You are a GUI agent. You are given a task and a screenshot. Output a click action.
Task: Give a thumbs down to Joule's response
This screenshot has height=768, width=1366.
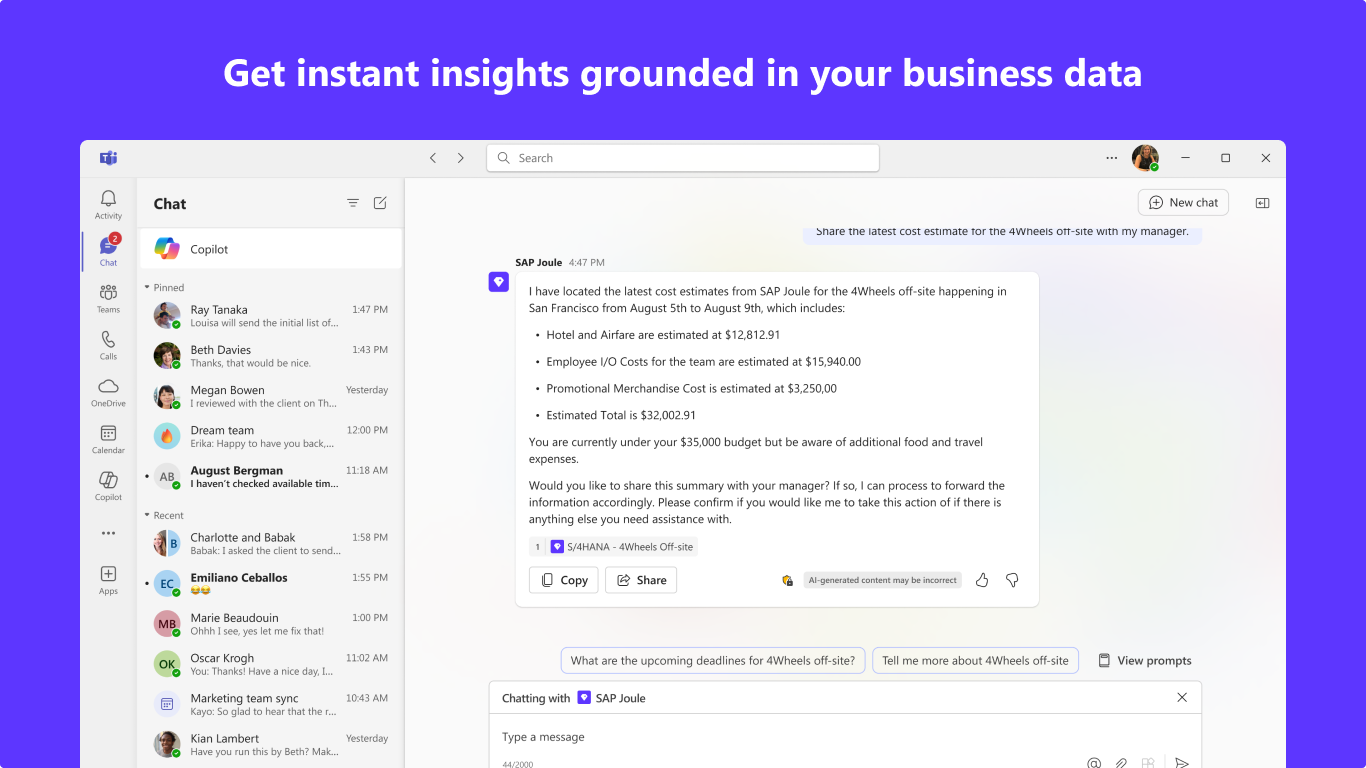(x=1012, y=579)
